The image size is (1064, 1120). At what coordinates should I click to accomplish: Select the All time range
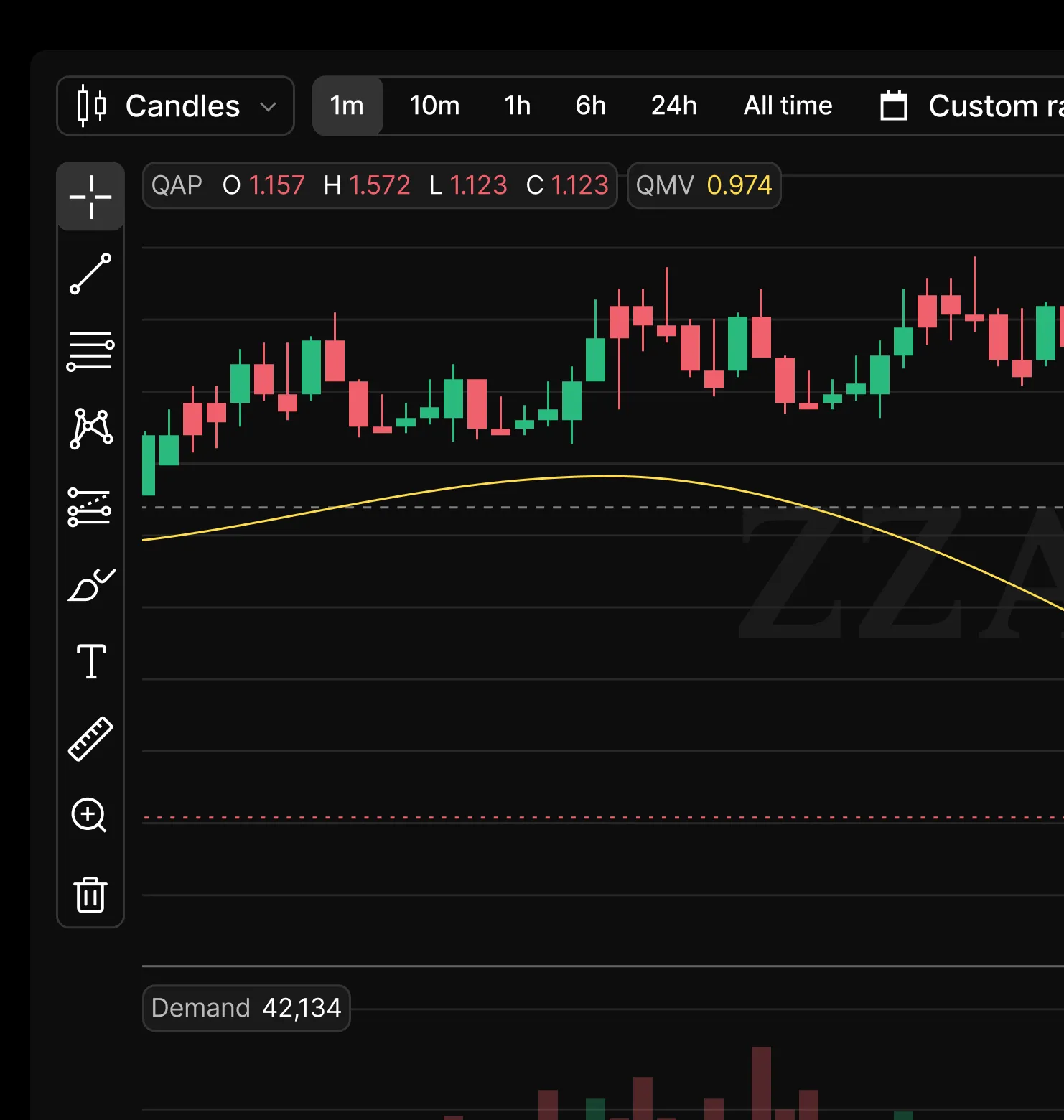(788, 106)
